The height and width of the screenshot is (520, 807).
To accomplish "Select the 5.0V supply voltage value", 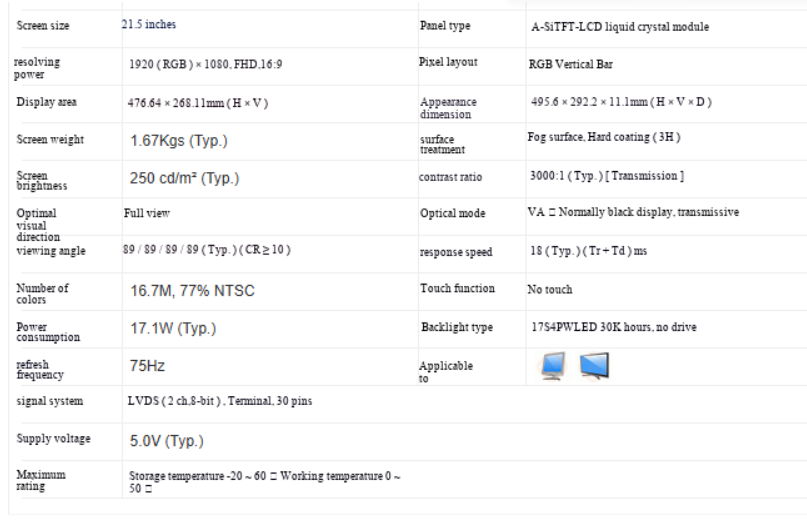I will tap(166, 441).
